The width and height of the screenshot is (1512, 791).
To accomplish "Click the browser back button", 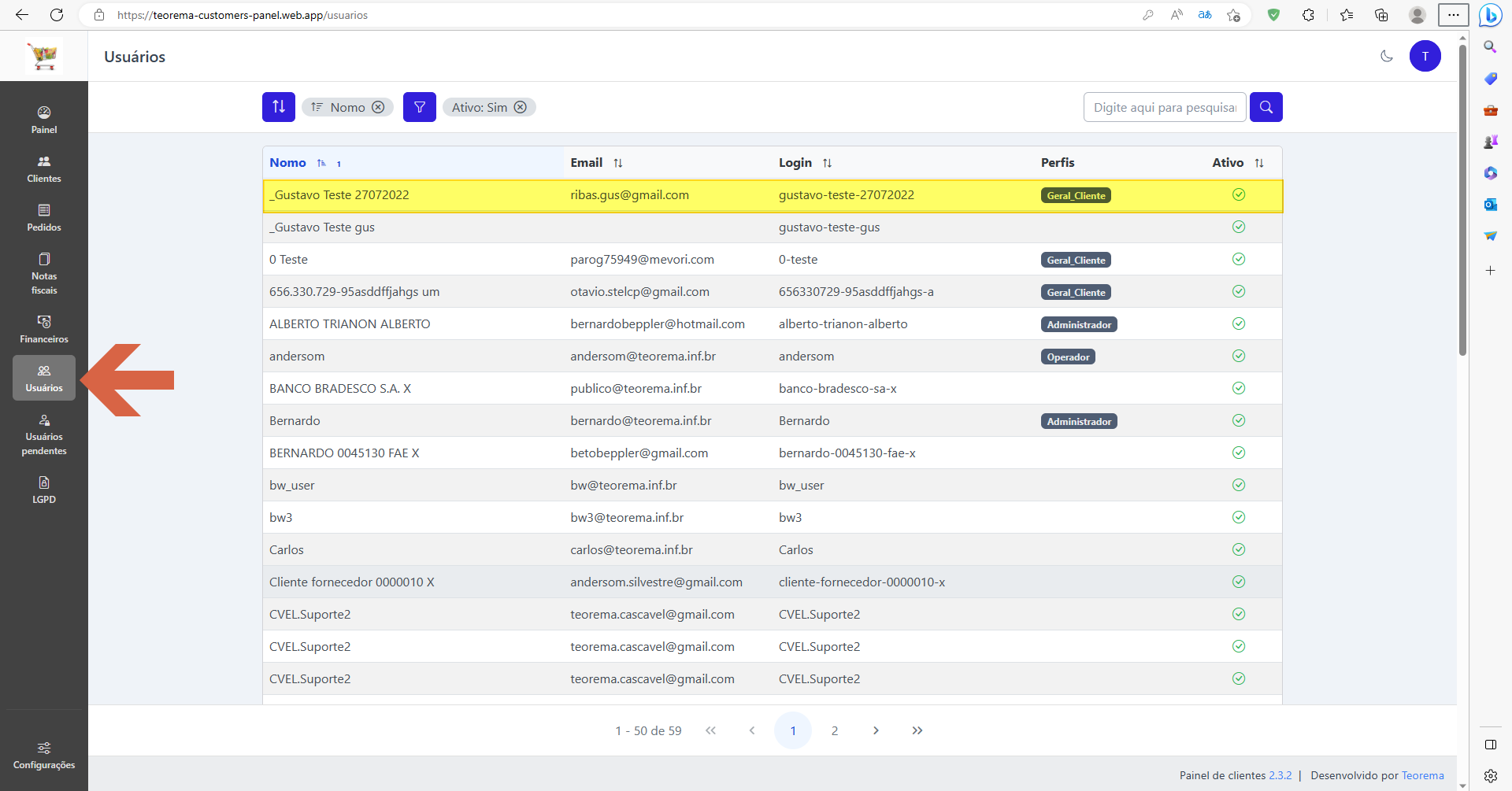I will pyautogui.click(x=22, y=15).
